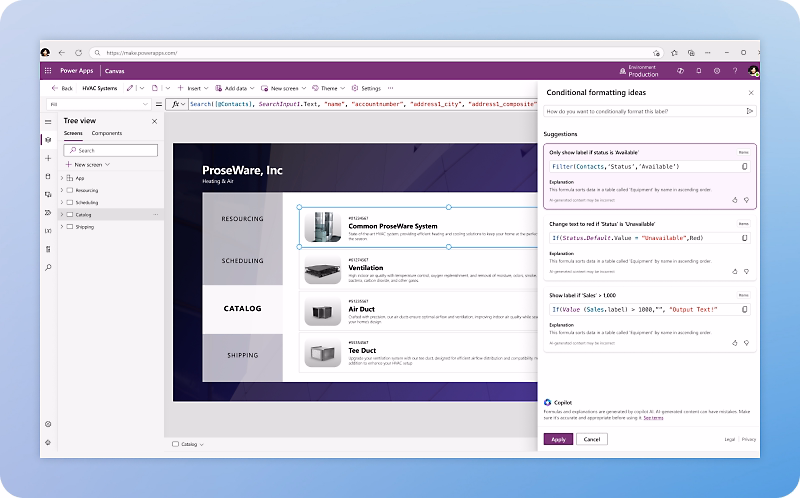Click the paste clipboard icon in command bar
This screenshot has height=498, width=800.
[x=155, y=88]
